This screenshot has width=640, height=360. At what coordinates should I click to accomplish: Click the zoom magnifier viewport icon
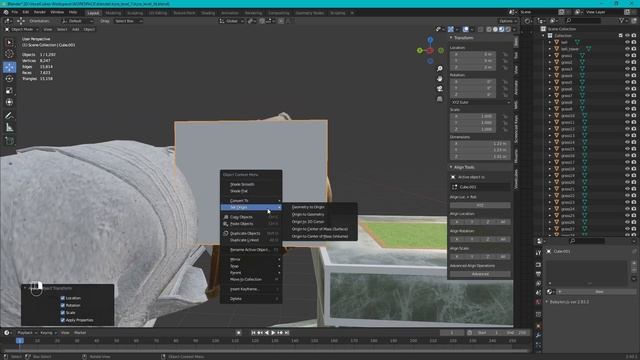[440, 69]
